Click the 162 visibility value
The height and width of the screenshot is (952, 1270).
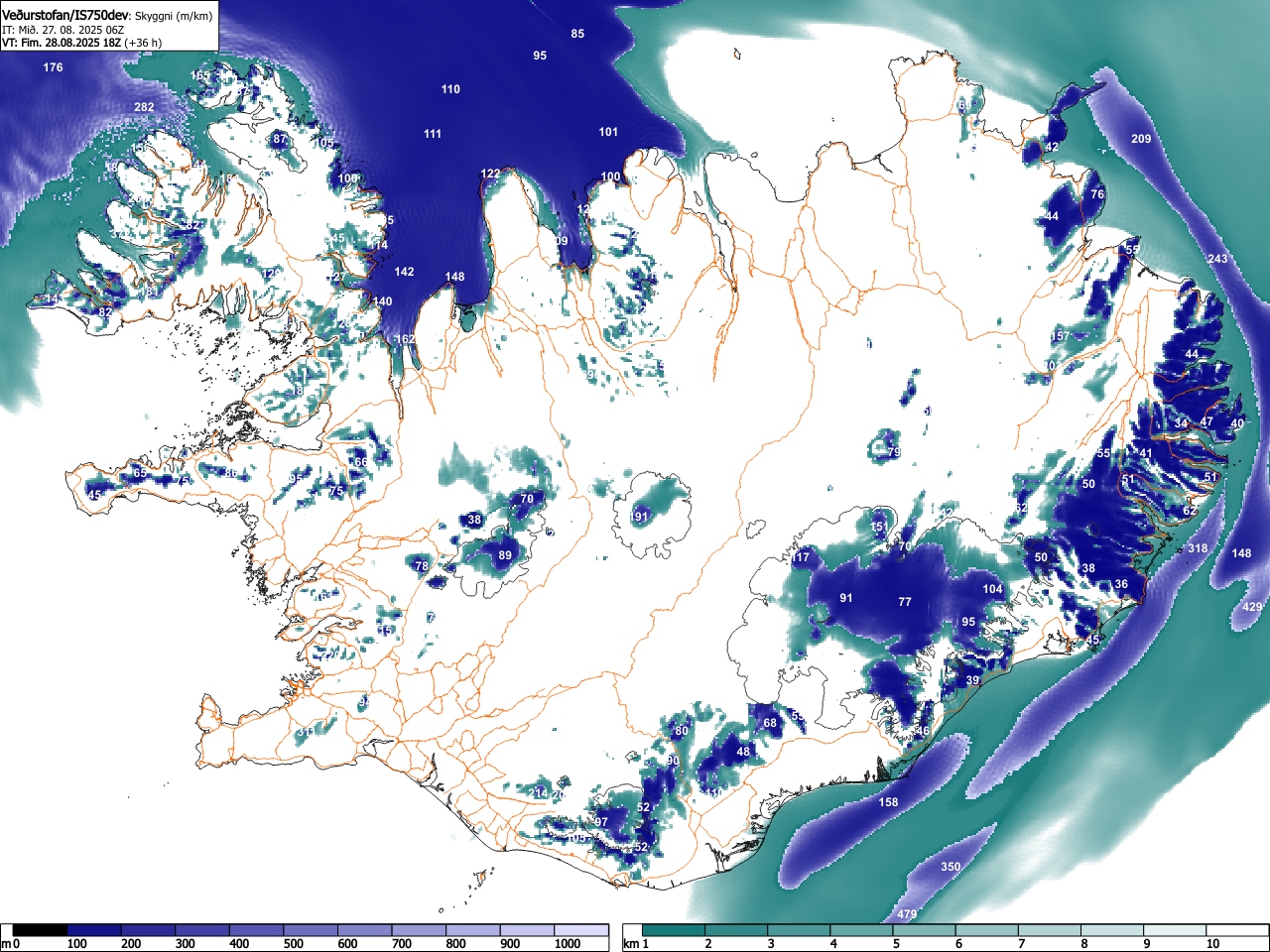[x=405, y=339]
